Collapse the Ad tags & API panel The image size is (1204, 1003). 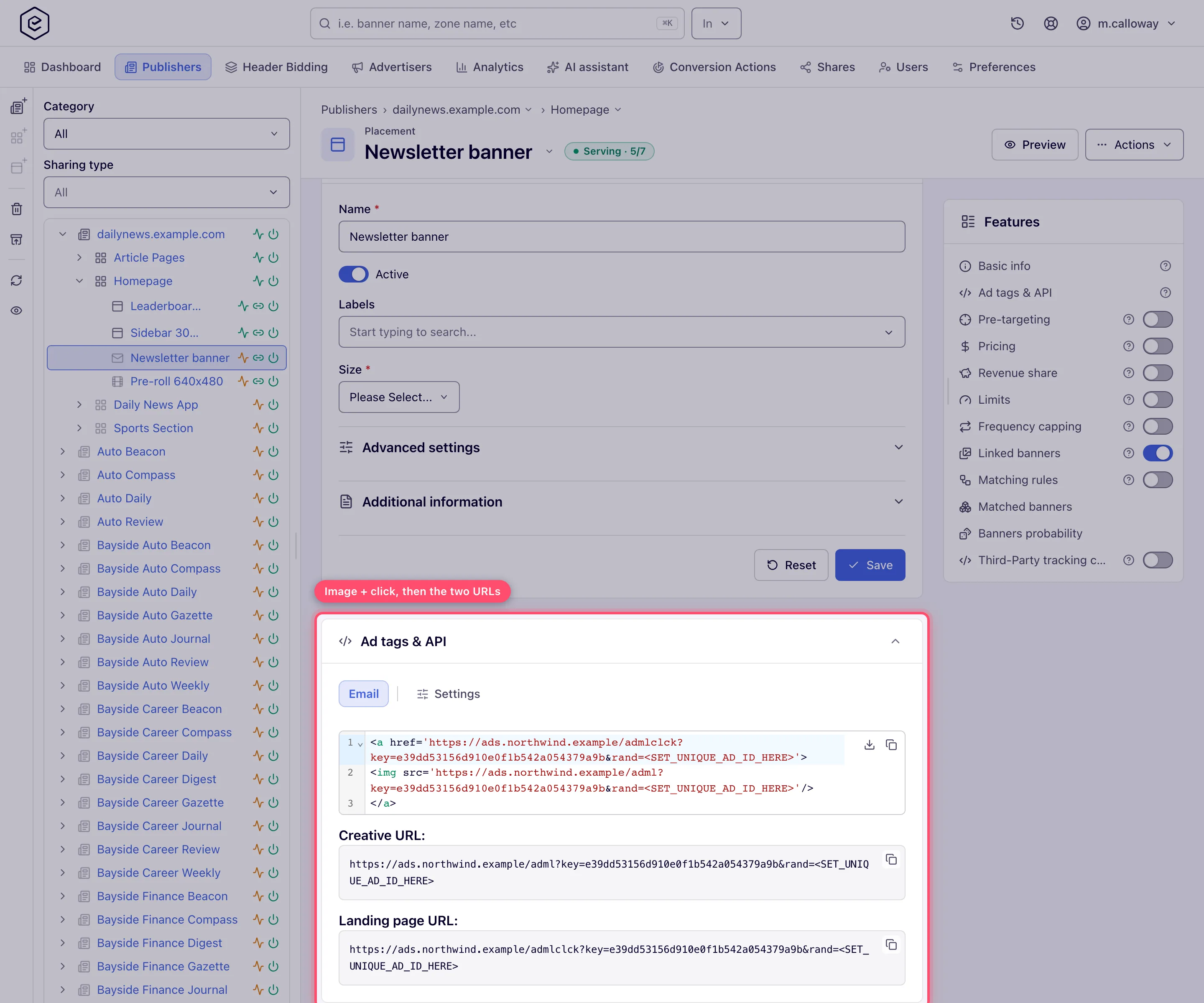895,642
